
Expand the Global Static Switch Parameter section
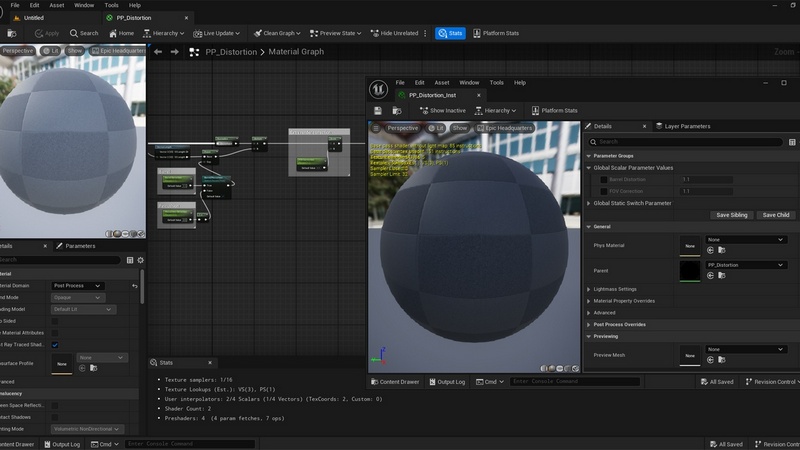[x=589, y=203]
